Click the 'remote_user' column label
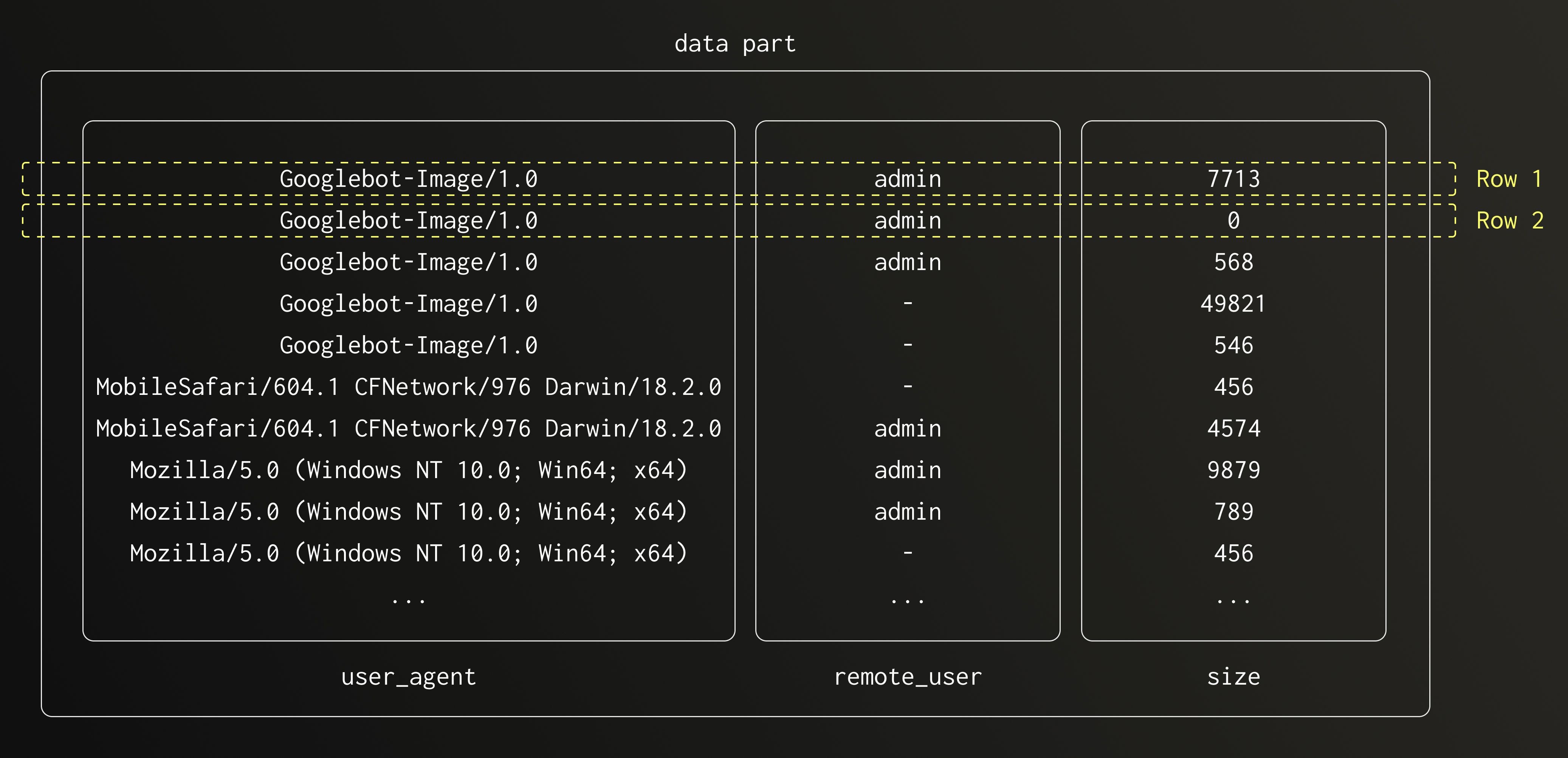The image size is (1568, 758). [908, 677]
